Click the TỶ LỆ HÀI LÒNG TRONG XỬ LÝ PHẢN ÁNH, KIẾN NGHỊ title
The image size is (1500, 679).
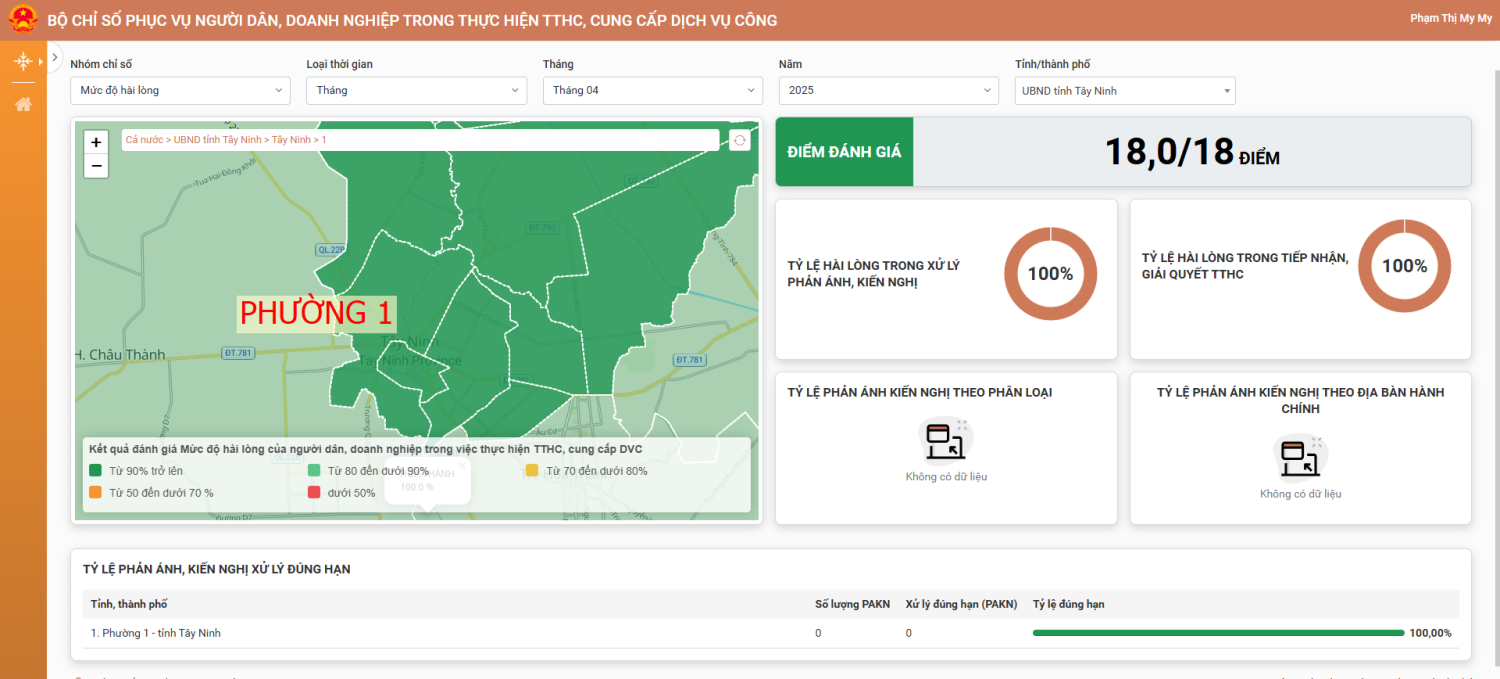point(874,274)
